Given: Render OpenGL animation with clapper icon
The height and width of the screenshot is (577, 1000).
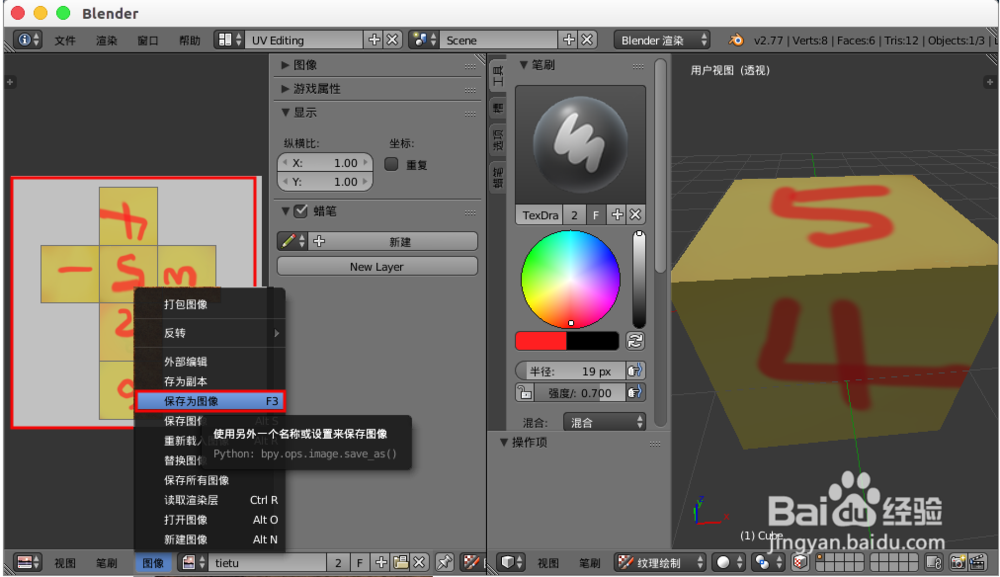Looking at the screenshot, I should (977, 562).
